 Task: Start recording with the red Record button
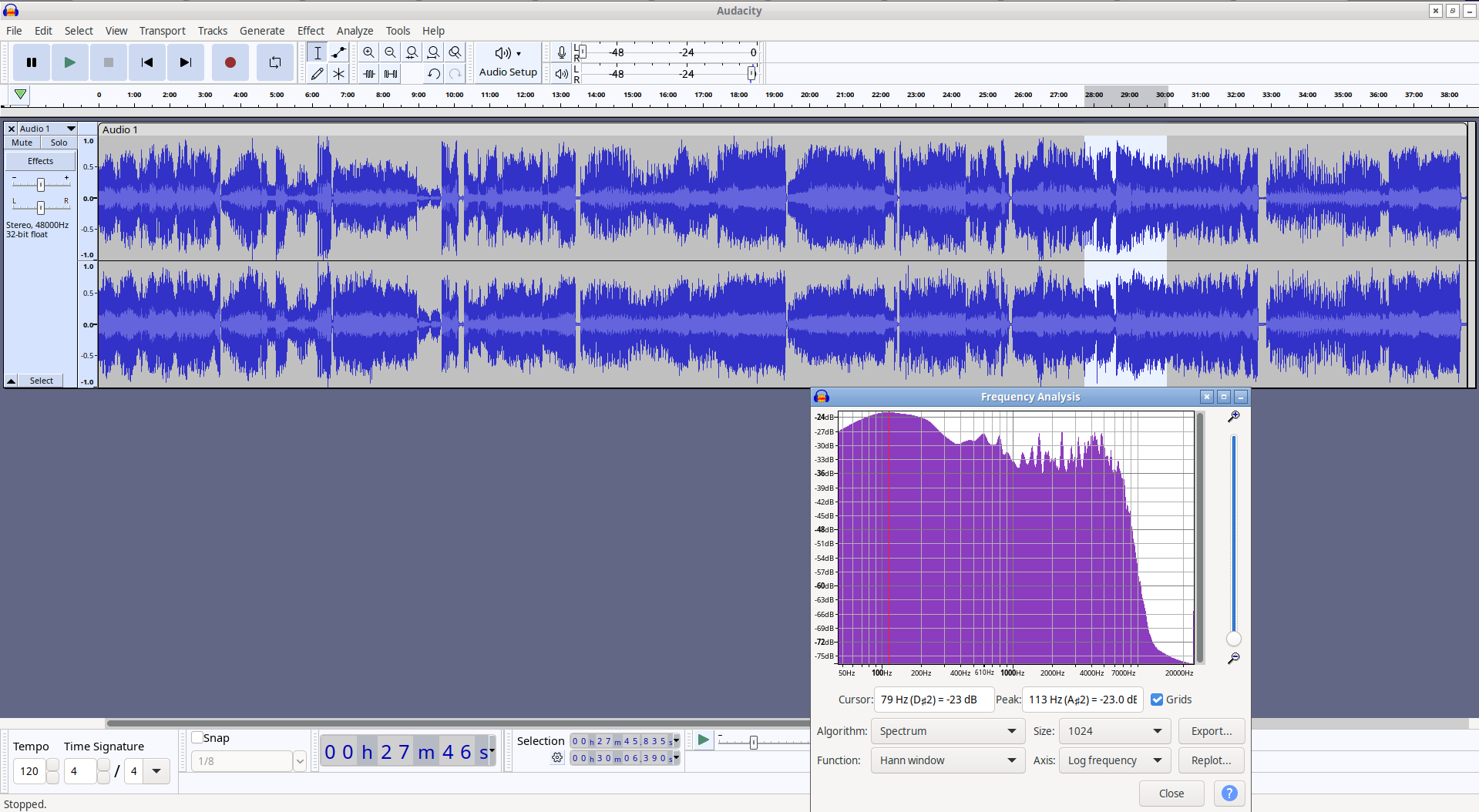[230, 62]
